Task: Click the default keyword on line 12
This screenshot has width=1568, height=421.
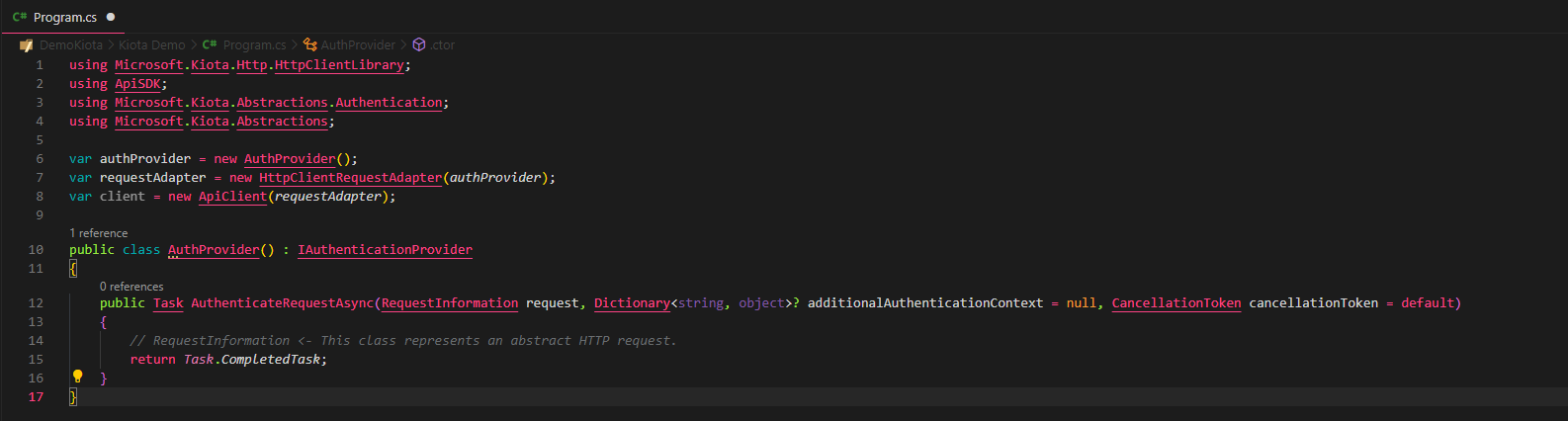Action: 1428,302
